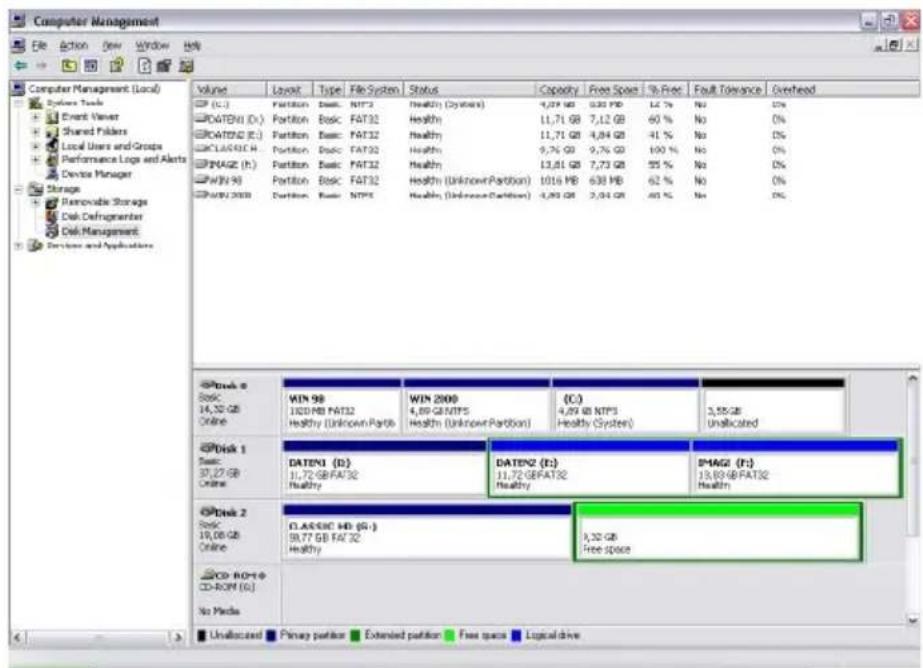The height and width of the screenshot is (668, 923).
Task: Sort by the Status column header
Action: click(x=470, y=89)
